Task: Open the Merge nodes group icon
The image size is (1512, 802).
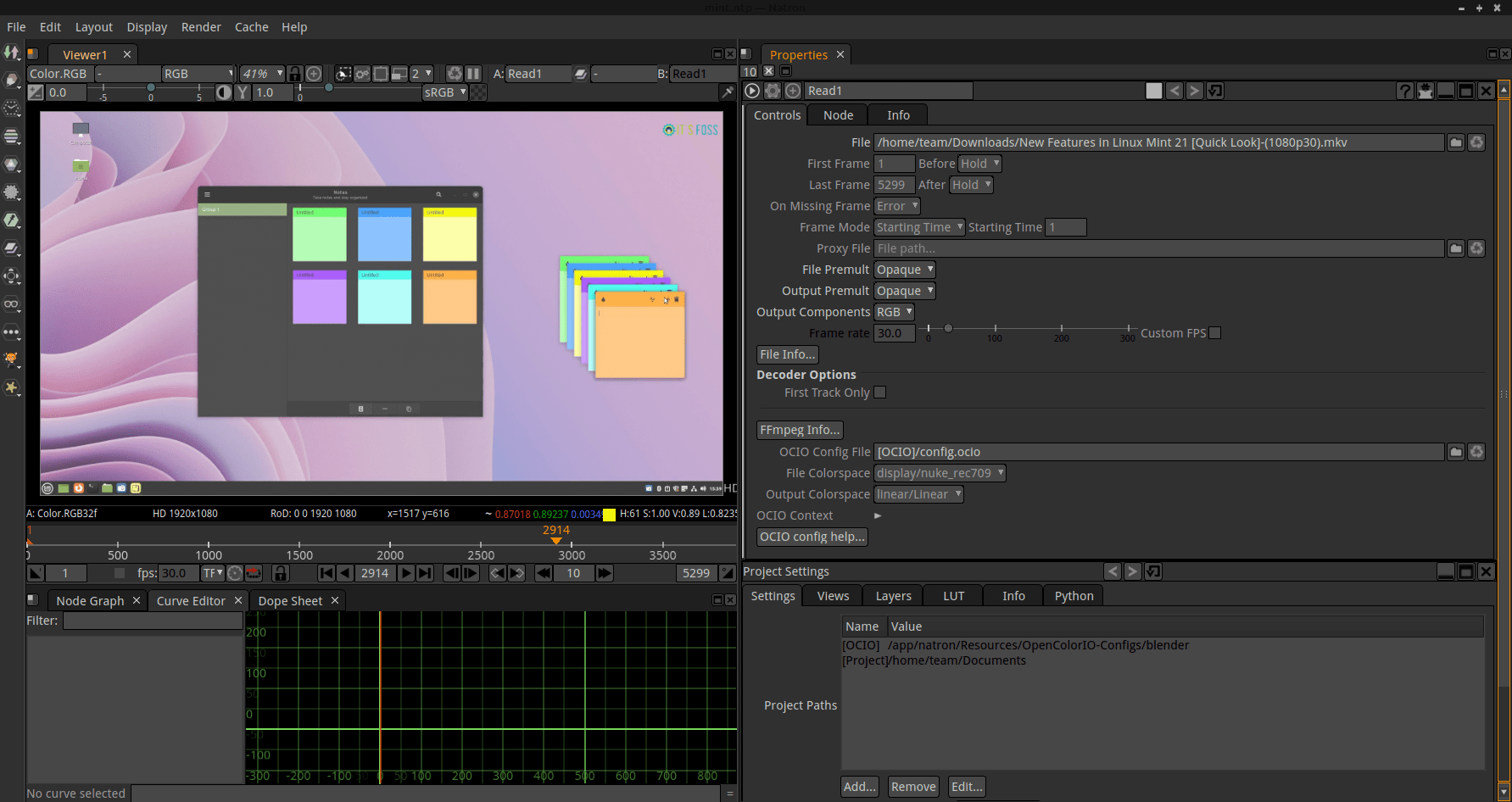Action: click(x=12, y=247)
